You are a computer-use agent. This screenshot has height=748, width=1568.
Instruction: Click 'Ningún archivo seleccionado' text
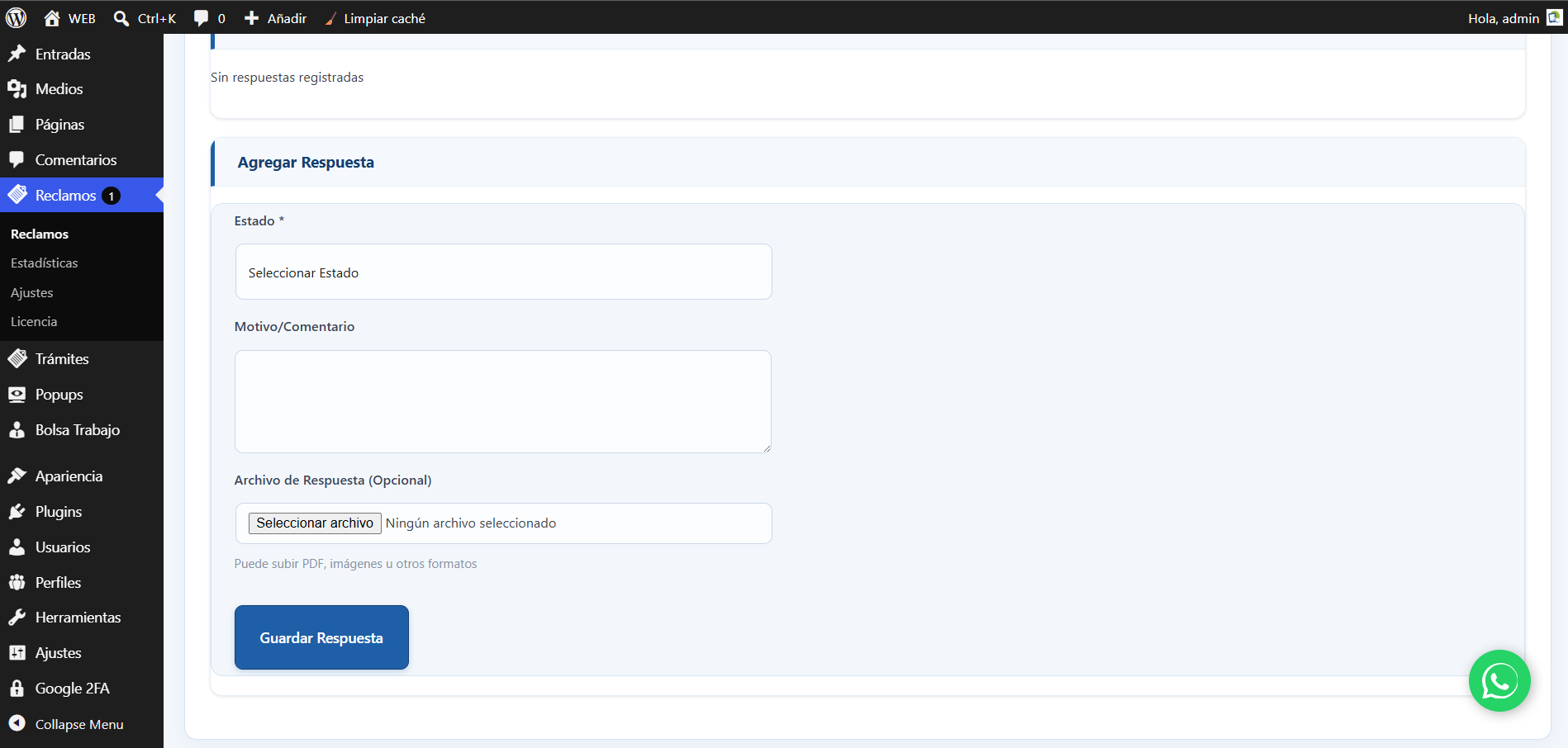pos(471,523)
